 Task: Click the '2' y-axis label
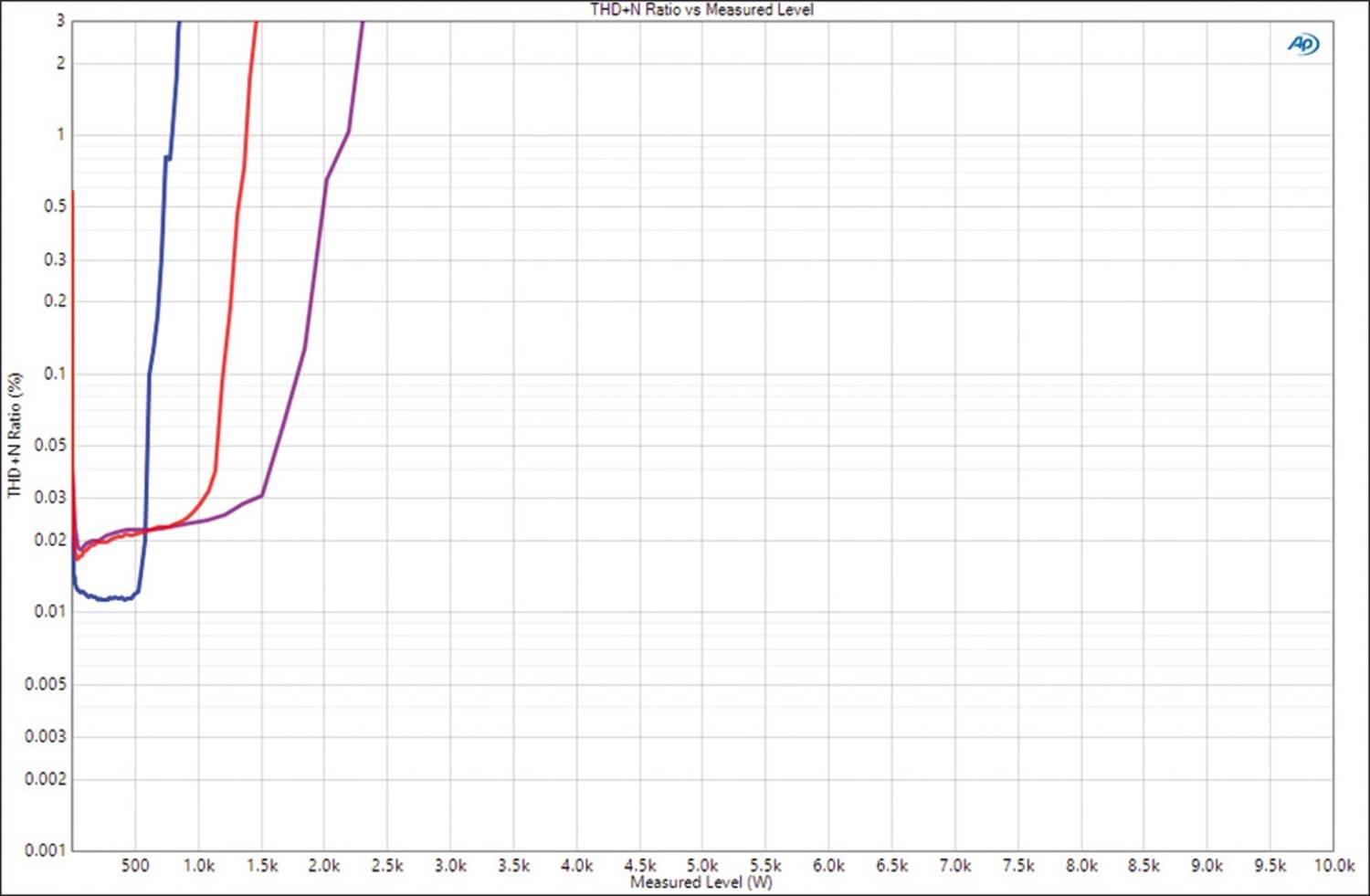[61, 64]
